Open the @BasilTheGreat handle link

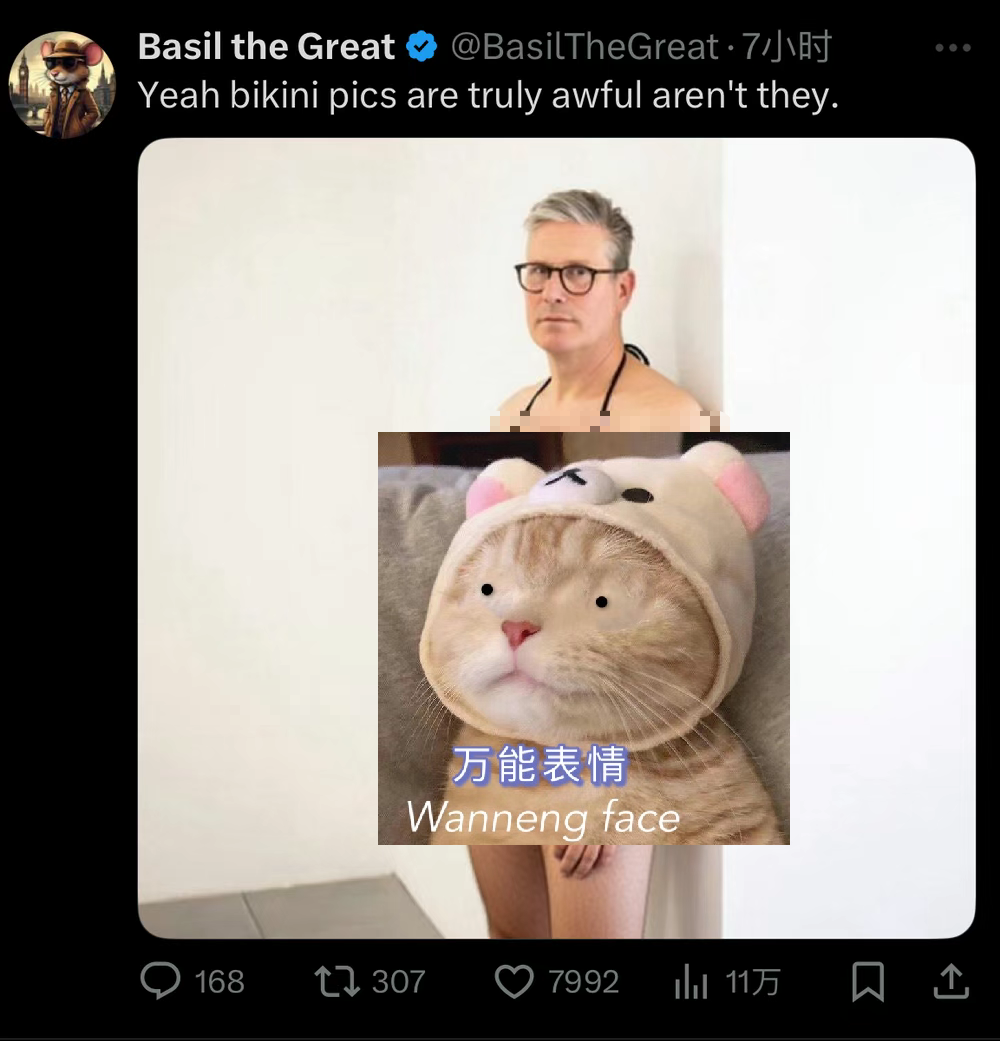point(584,47)
